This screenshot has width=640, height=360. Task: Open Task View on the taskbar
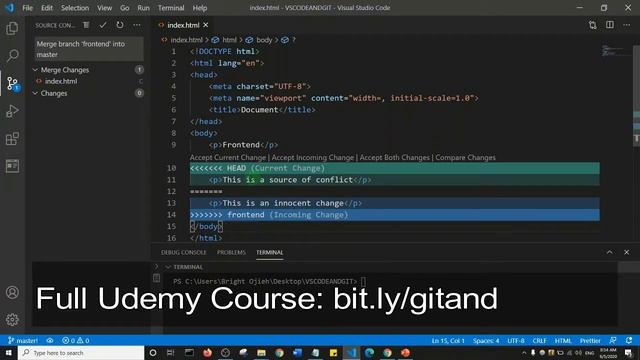(171, 353)
